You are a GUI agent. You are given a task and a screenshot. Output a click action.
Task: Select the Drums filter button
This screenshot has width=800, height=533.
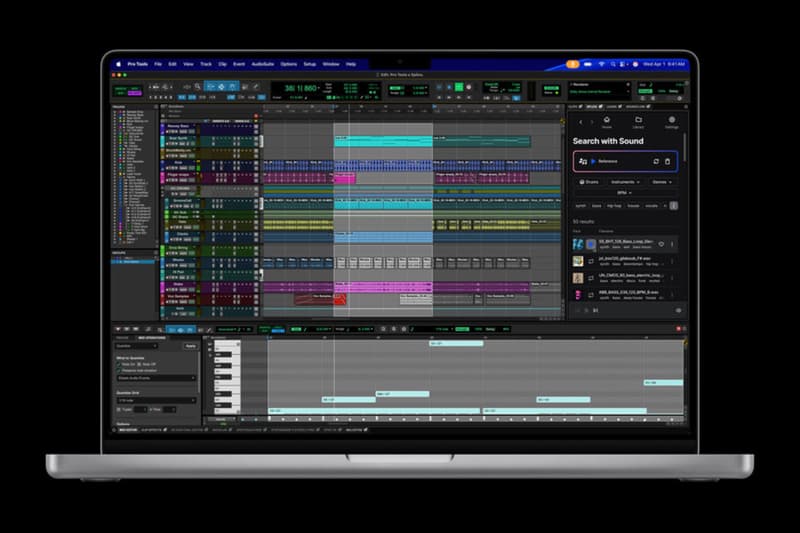589,183
